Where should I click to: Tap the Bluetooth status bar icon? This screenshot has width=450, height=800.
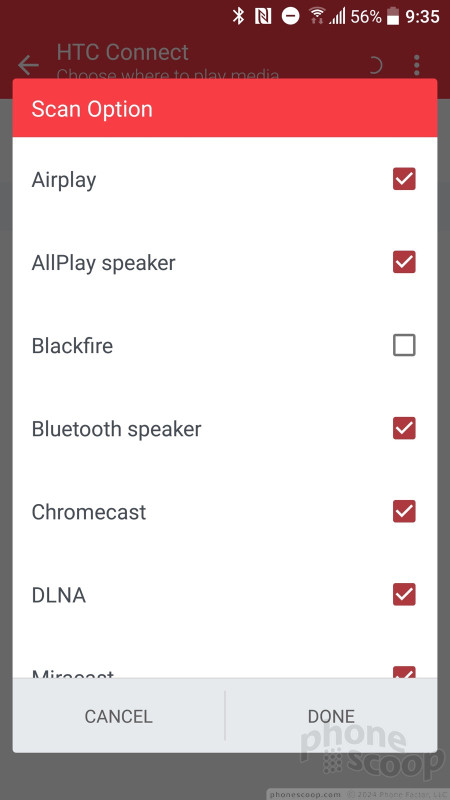pos(238,16)
